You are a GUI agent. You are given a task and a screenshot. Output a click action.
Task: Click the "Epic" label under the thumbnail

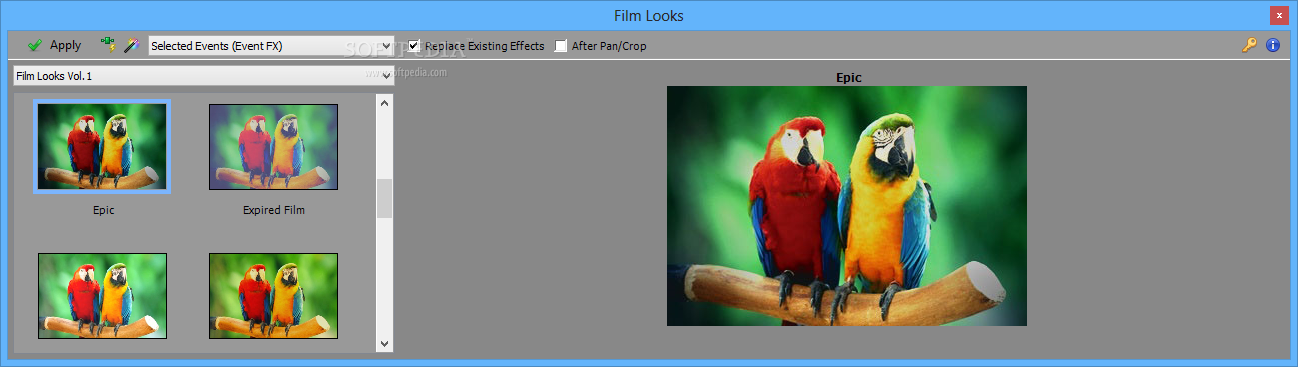point(104,210)
